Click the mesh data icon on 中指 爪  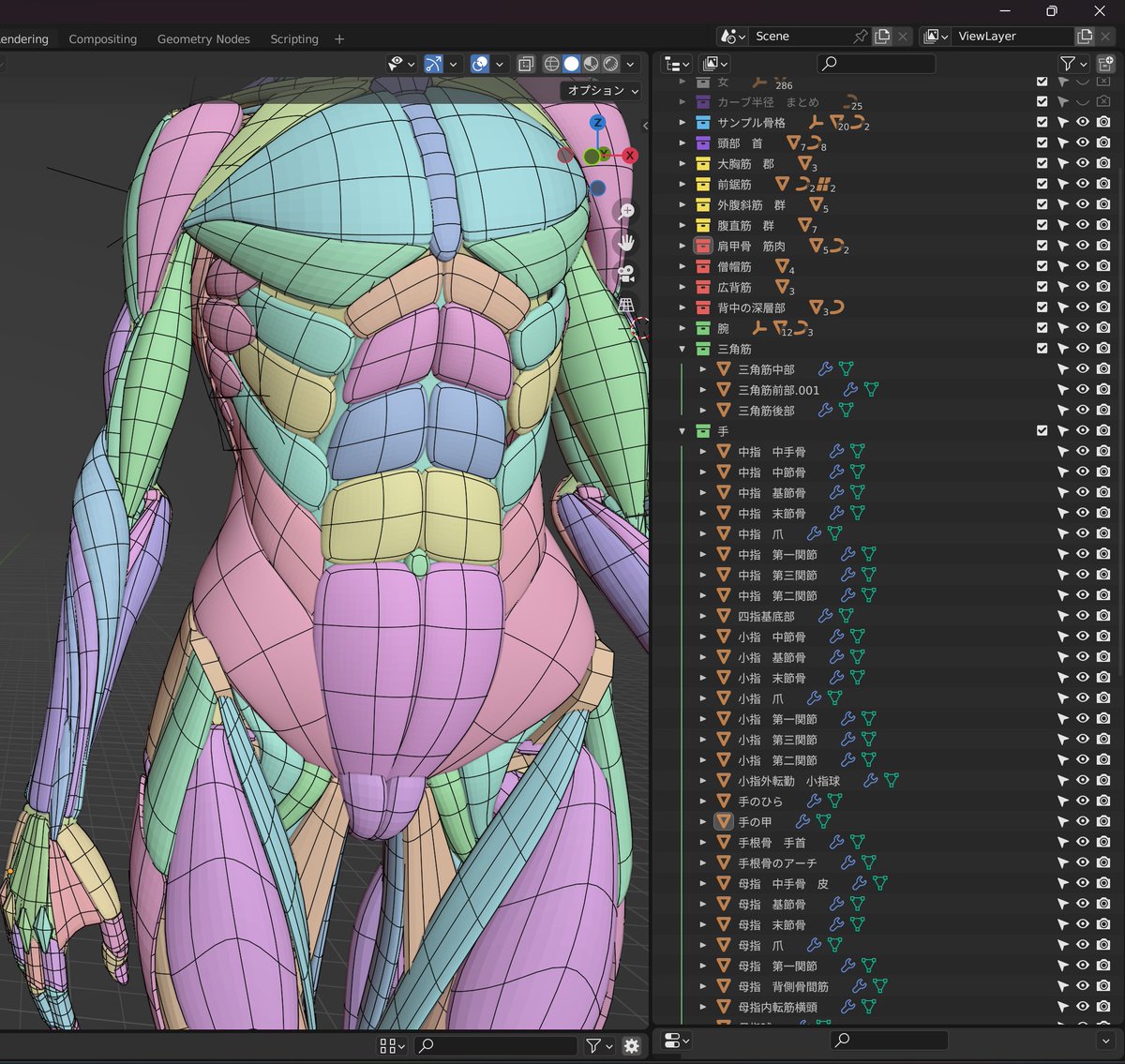pos(834,533)
